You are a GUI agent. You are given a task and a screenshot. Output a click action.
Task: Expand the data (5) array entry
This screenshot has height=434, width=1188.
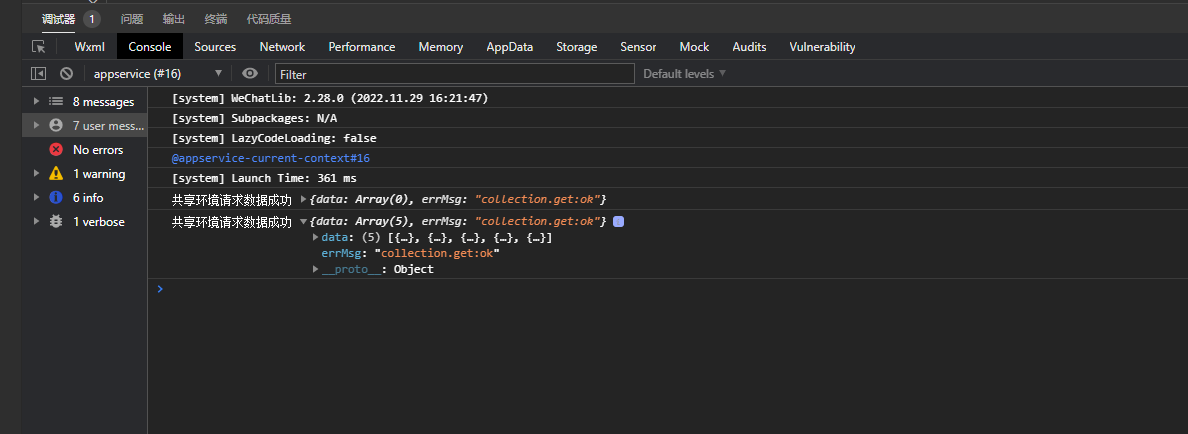[x=317, y=237]
